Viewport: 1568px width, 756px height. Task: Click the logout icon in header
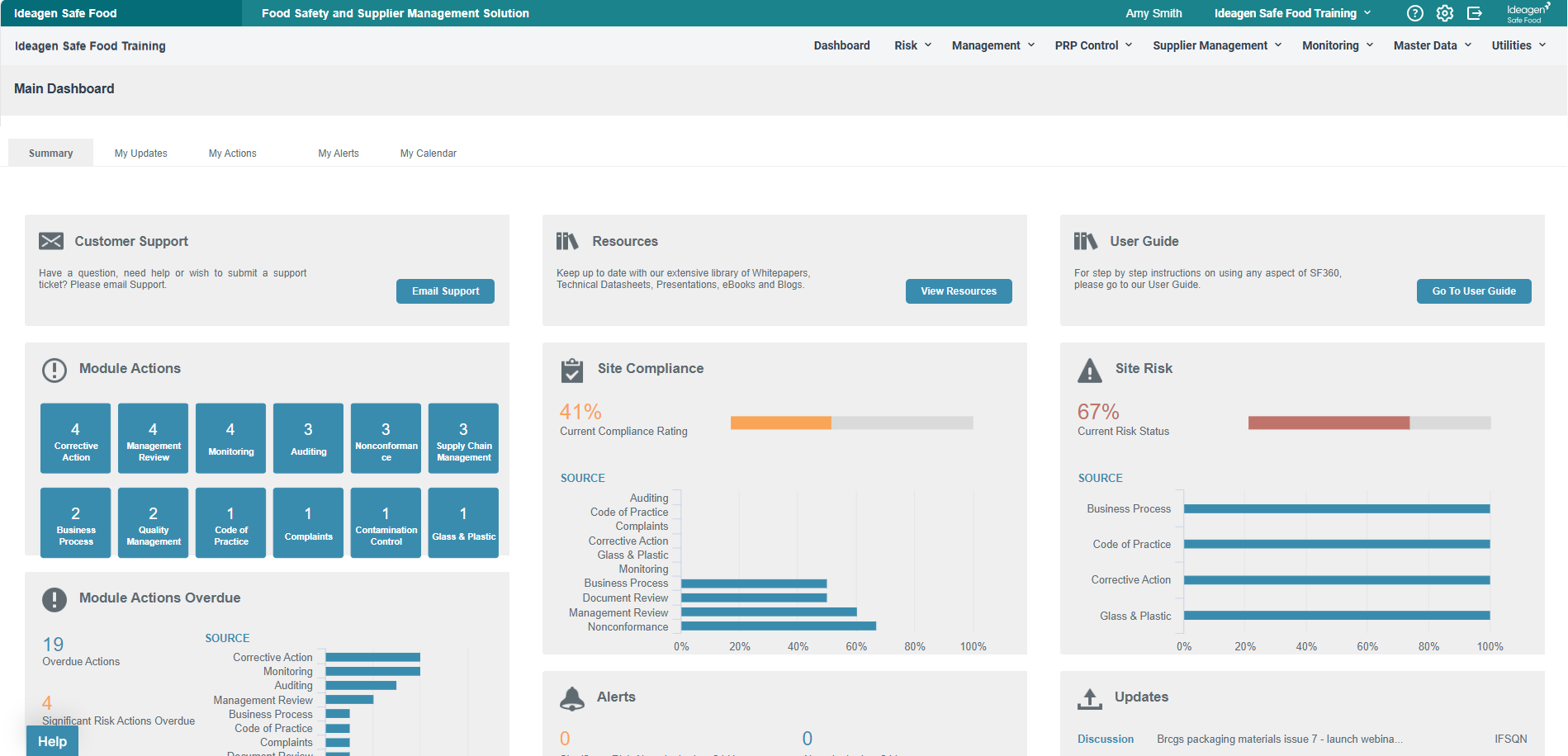click(x=1474, y=13)
